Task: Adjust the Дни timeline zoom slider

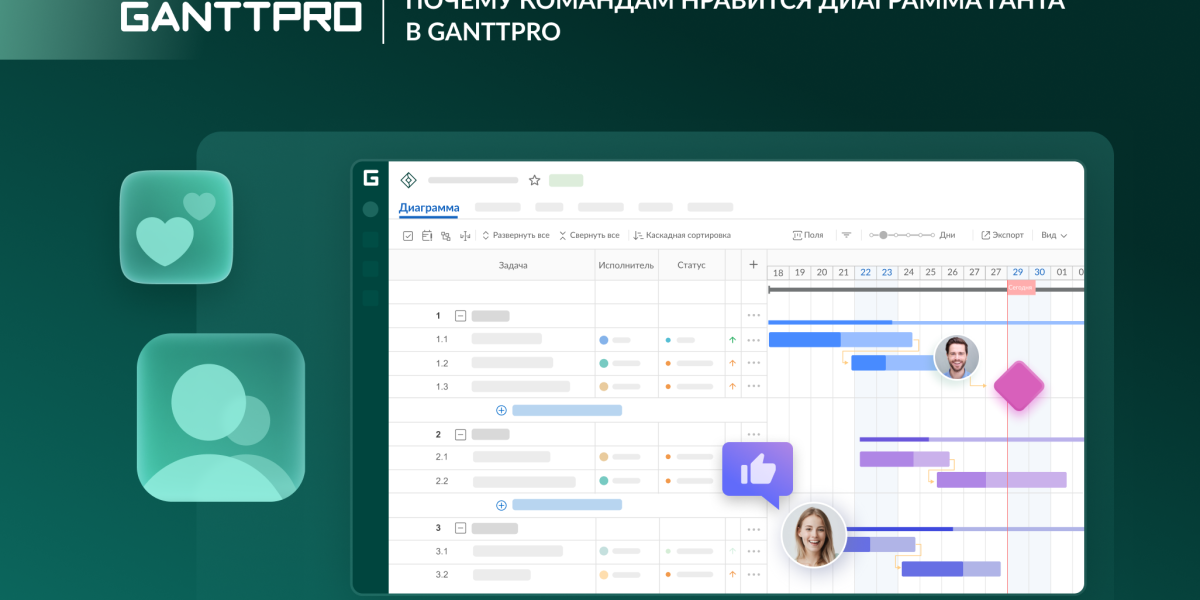Action: tap(882, 234)
